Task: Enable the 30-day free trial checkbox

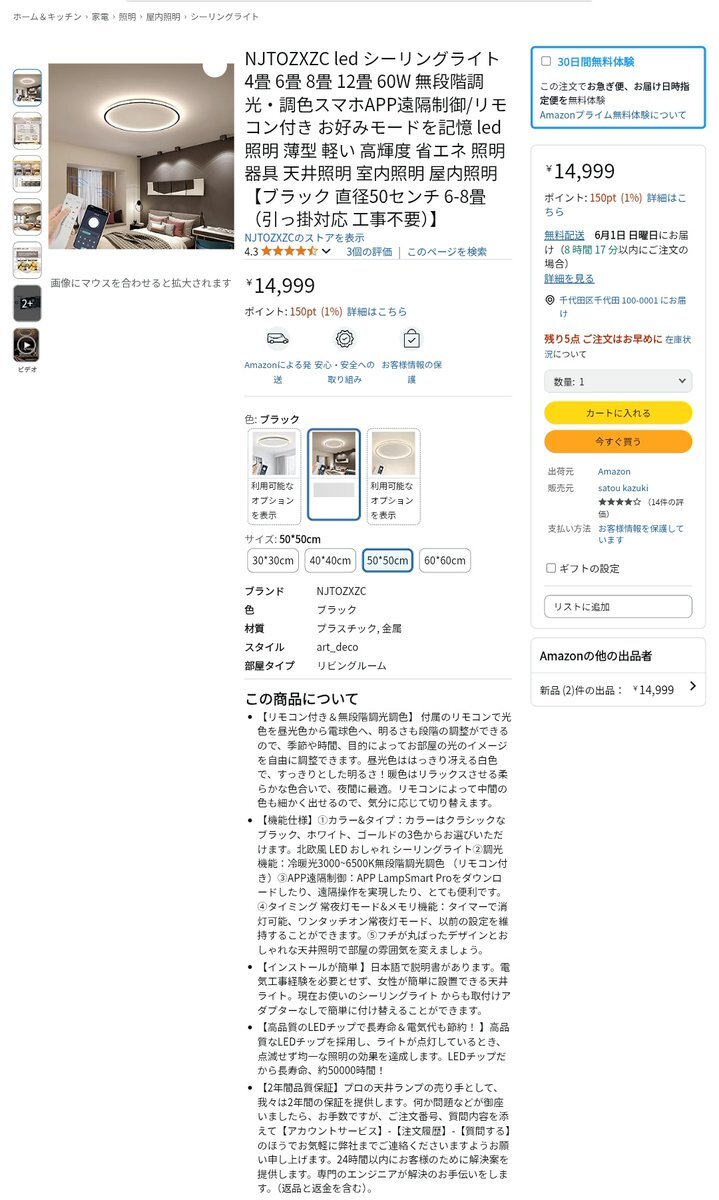Action: click(x=546, y=61)
